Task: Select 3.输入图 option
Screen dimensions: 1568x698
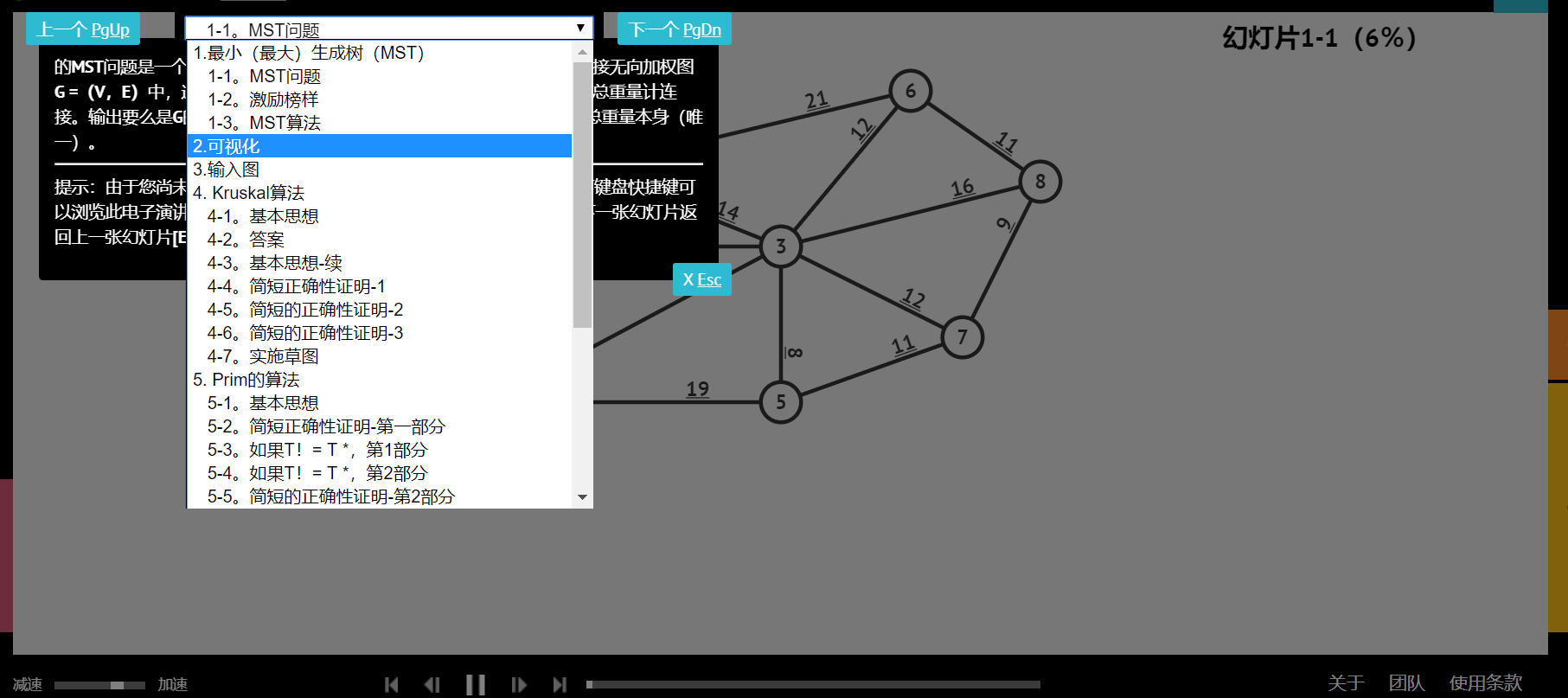Action: click(380, 170)
